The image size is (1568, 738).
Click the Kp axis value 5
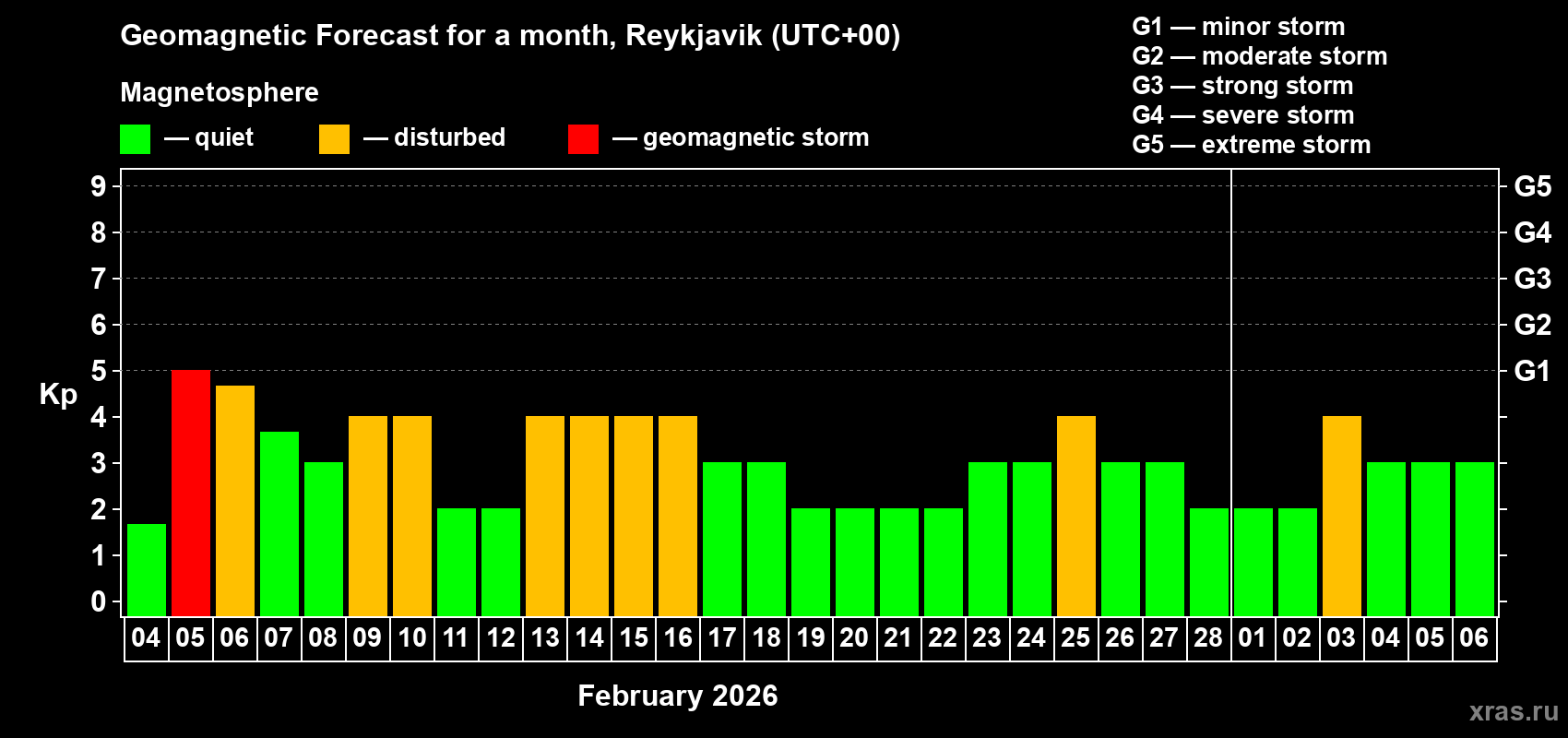pos(99,371)
